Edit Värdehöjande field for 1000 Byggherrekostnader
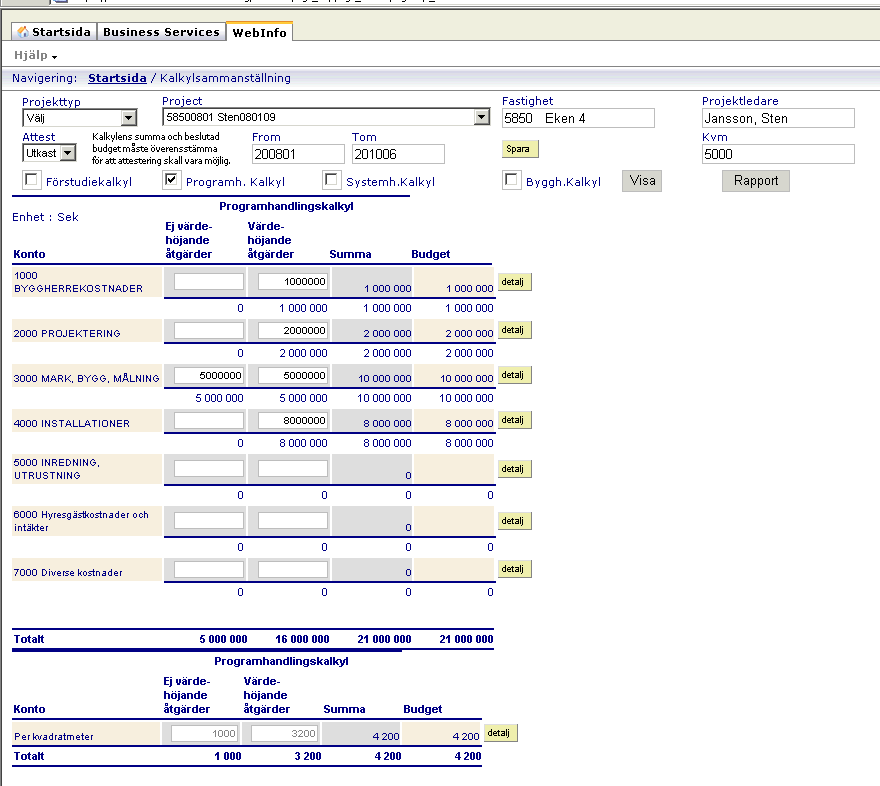 point(293,282)
